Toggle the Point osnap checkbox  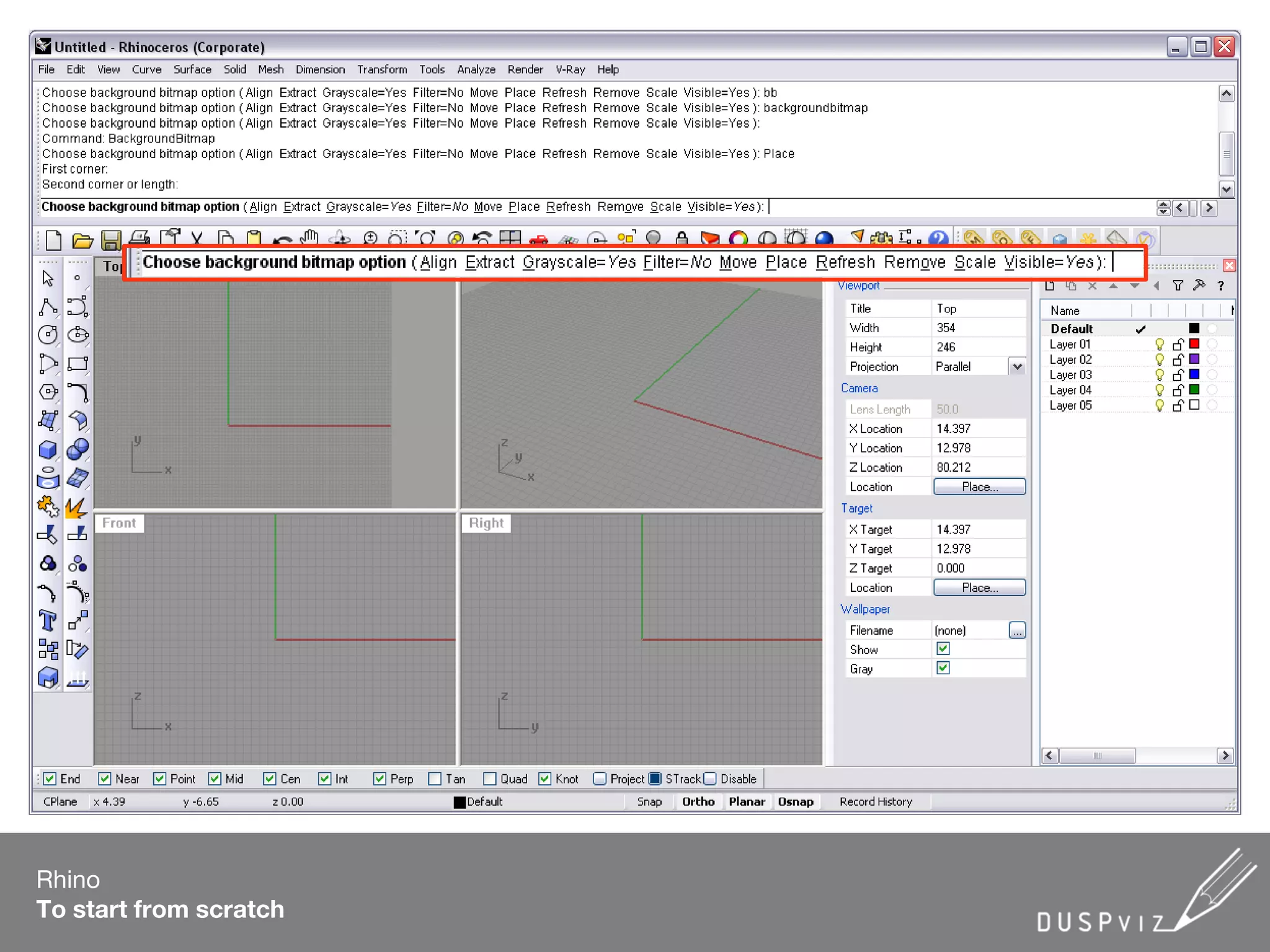click(x=159, y=779)
